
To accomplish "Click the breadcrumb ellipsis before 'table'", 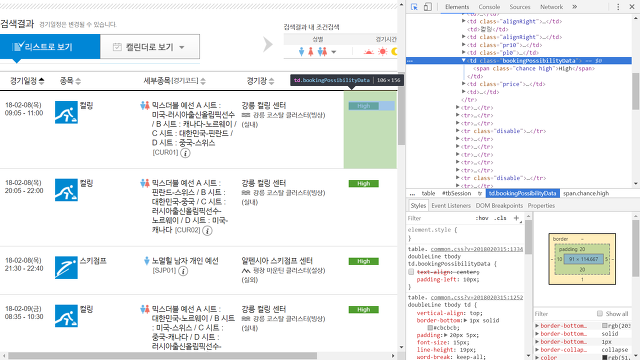I will [412, 193].
